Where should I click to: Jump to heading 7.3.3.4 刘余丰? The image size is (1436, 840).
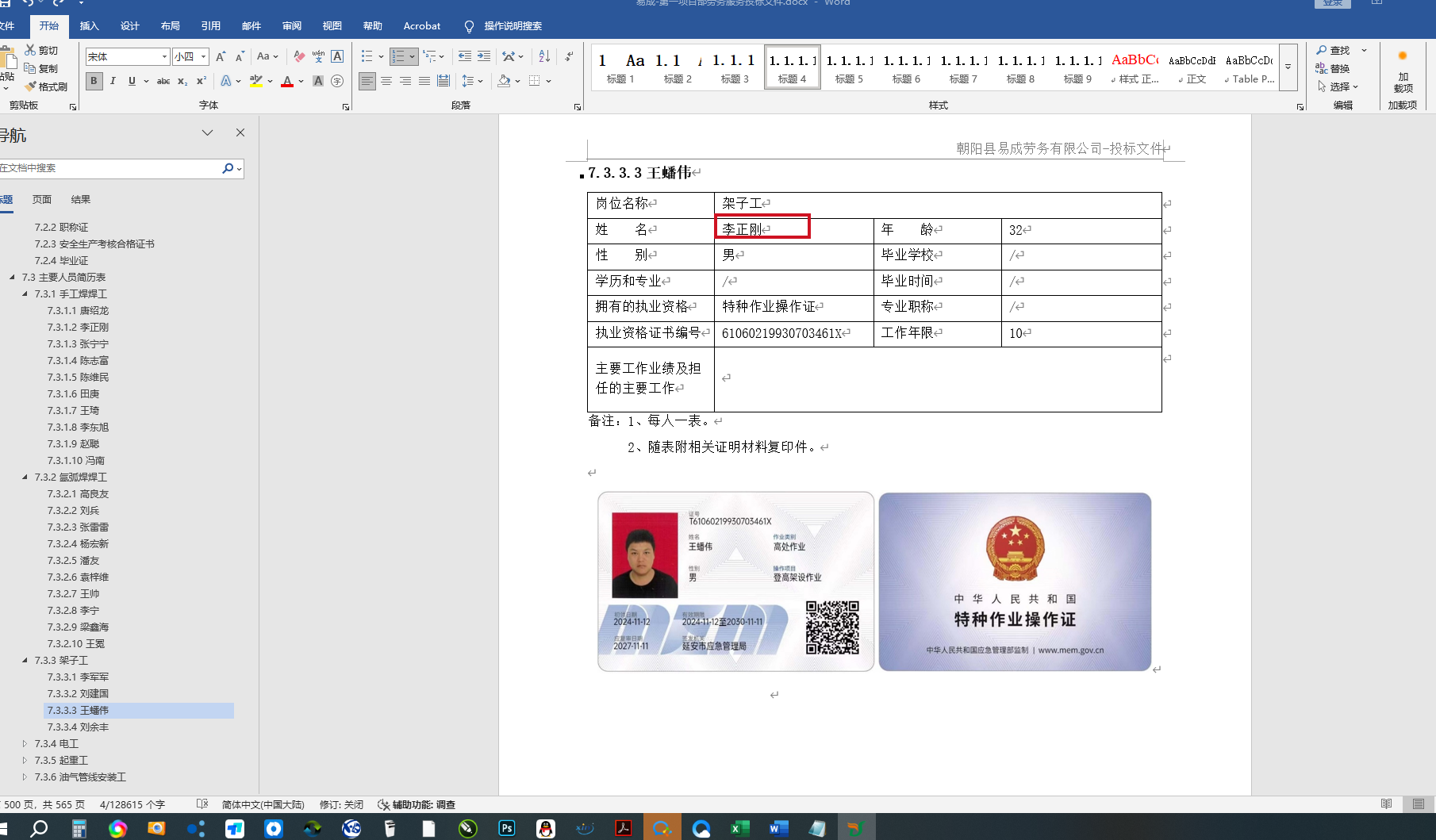[78, 727]
